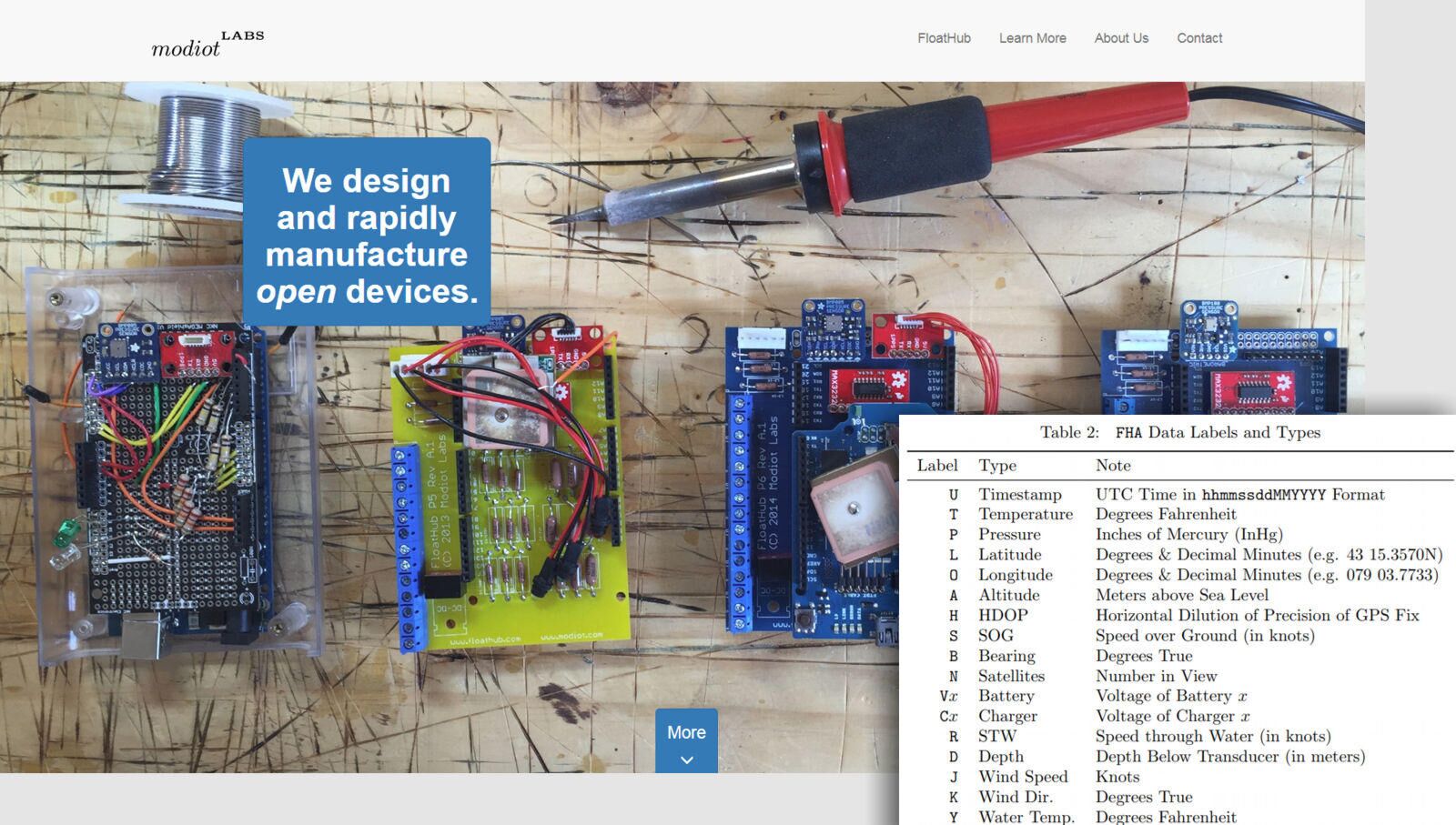Click the blue "We design" headline box
This screenshot has height=825, width=1456.
367,234
